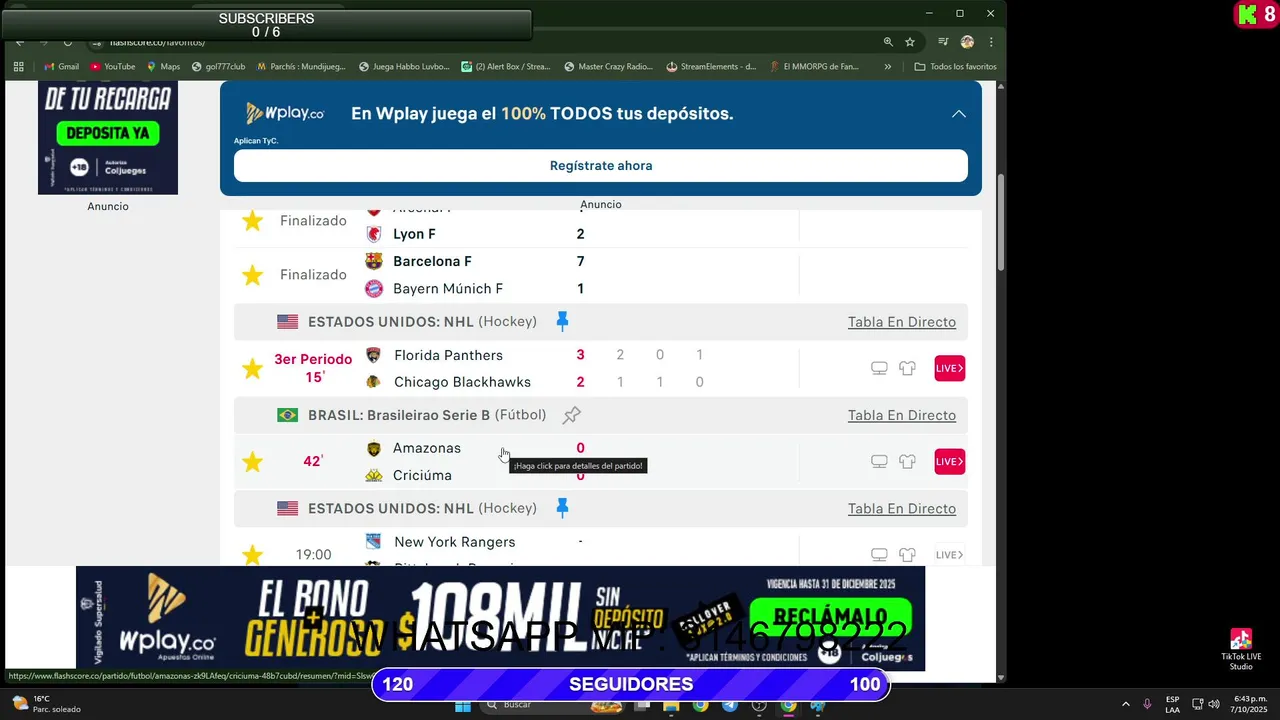Image resolution: width=1280 pixels, height=720 pixels.
Task: Expand hidden bookmarks overflow chevron
Action: (x=887, y=67)
